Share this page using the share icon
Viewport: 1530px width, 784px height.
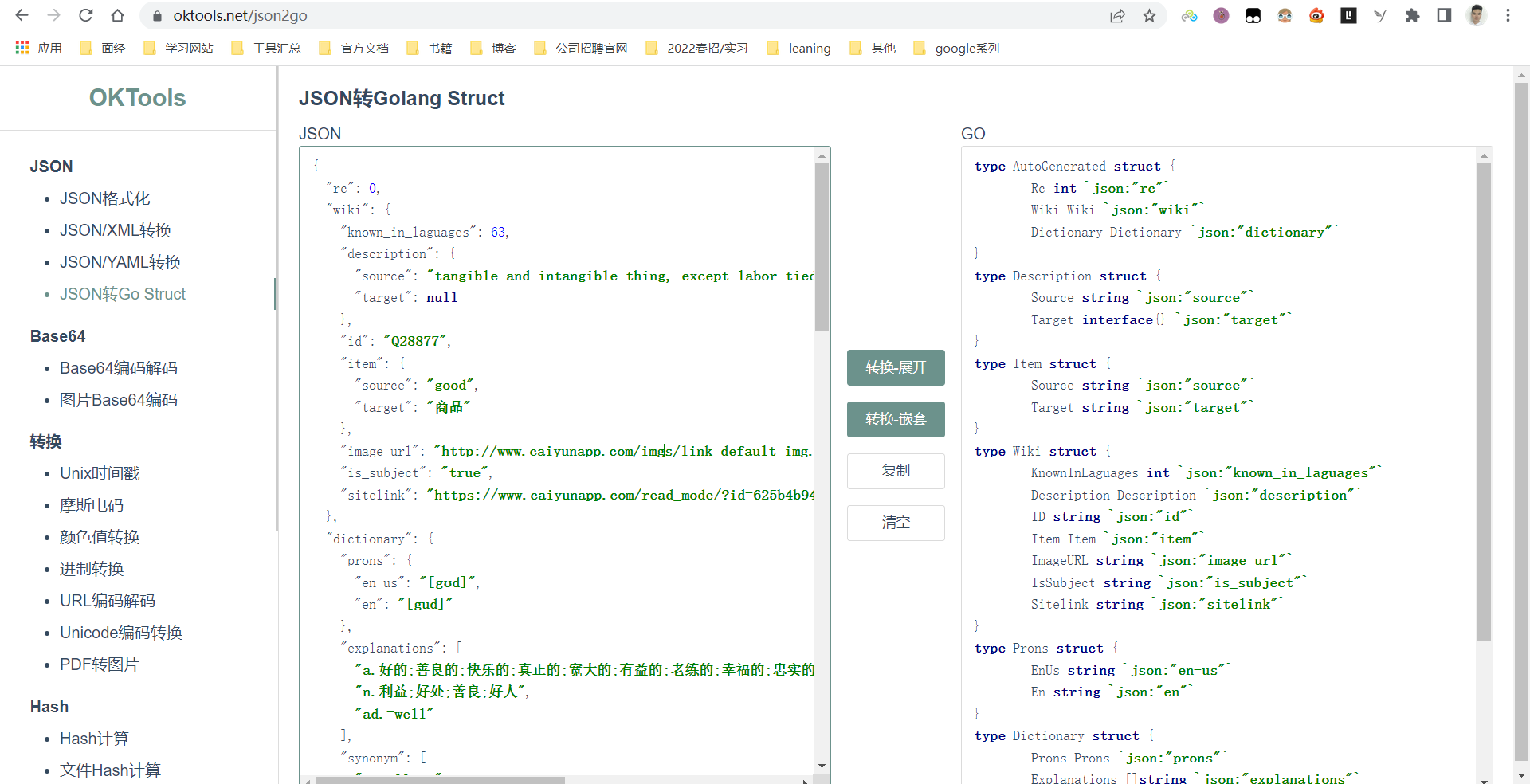(1117, 16)
